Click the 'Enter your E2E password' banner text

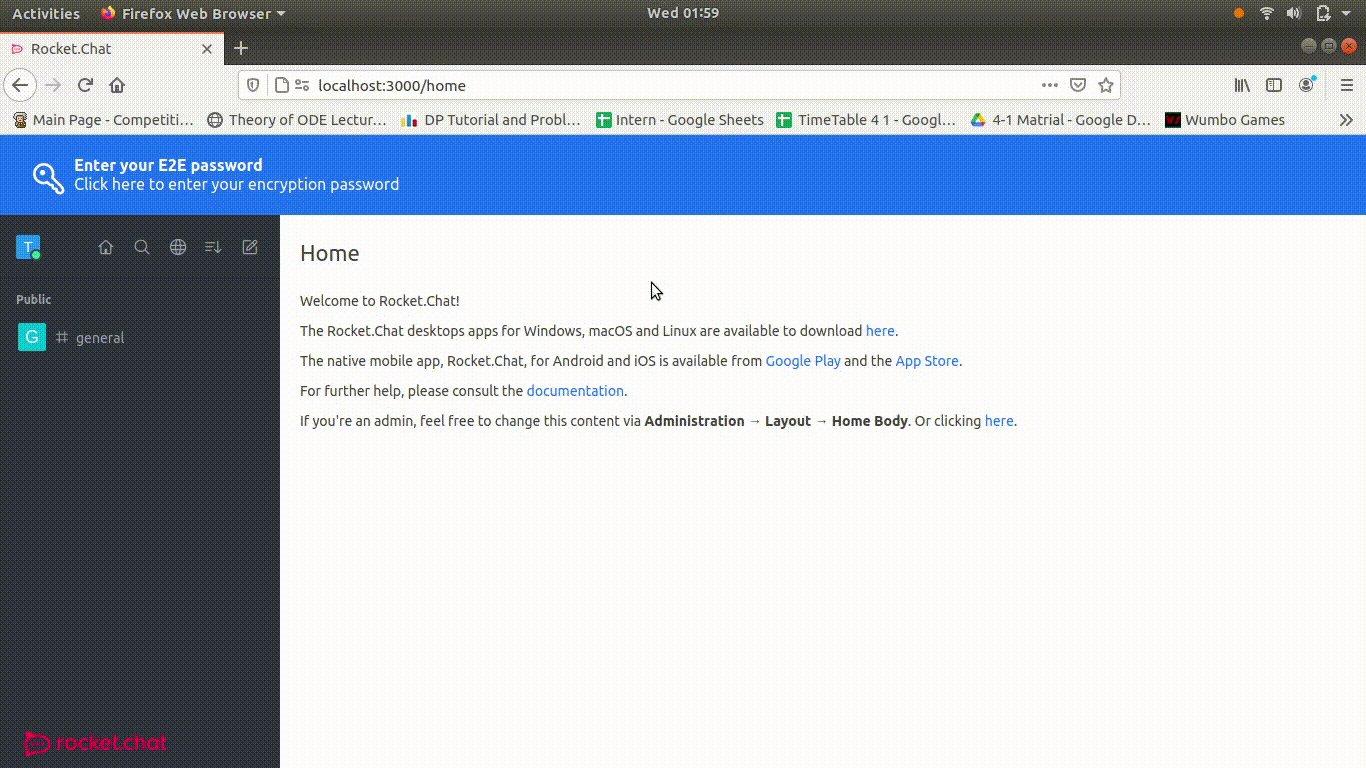point(168,165)
